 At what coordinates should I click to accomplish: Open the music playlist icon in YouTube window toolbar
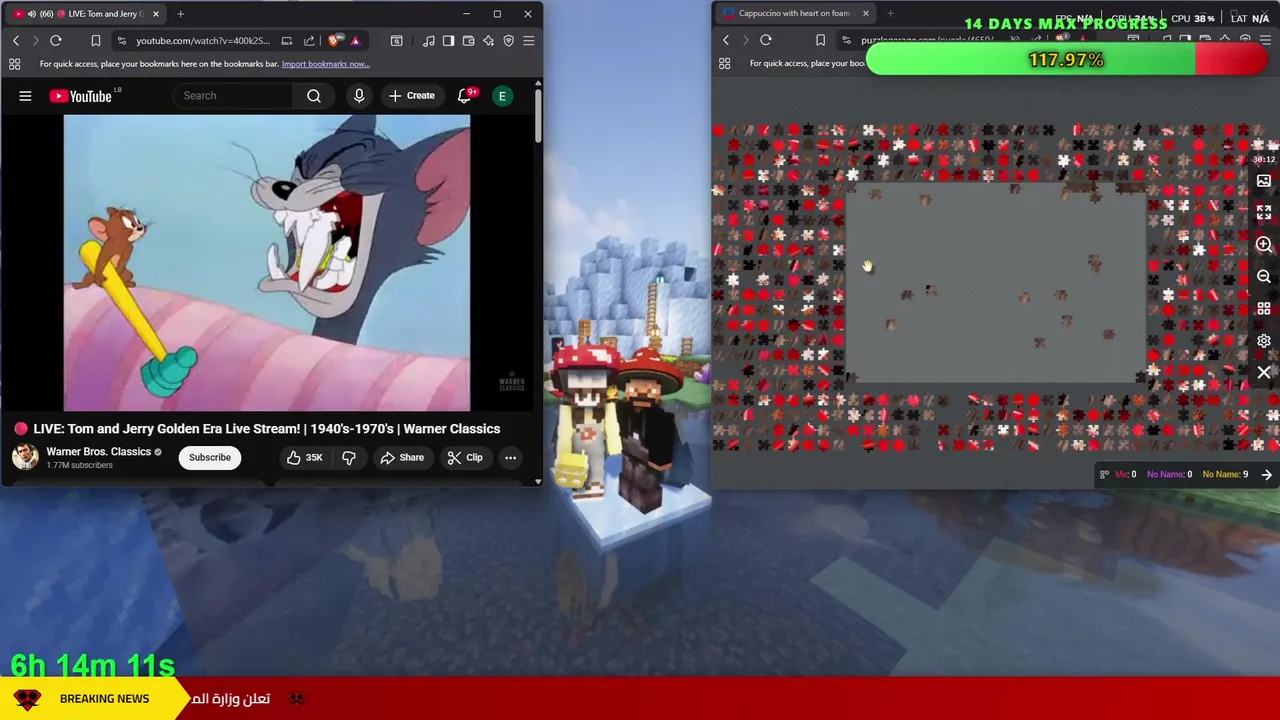(429, 41)
